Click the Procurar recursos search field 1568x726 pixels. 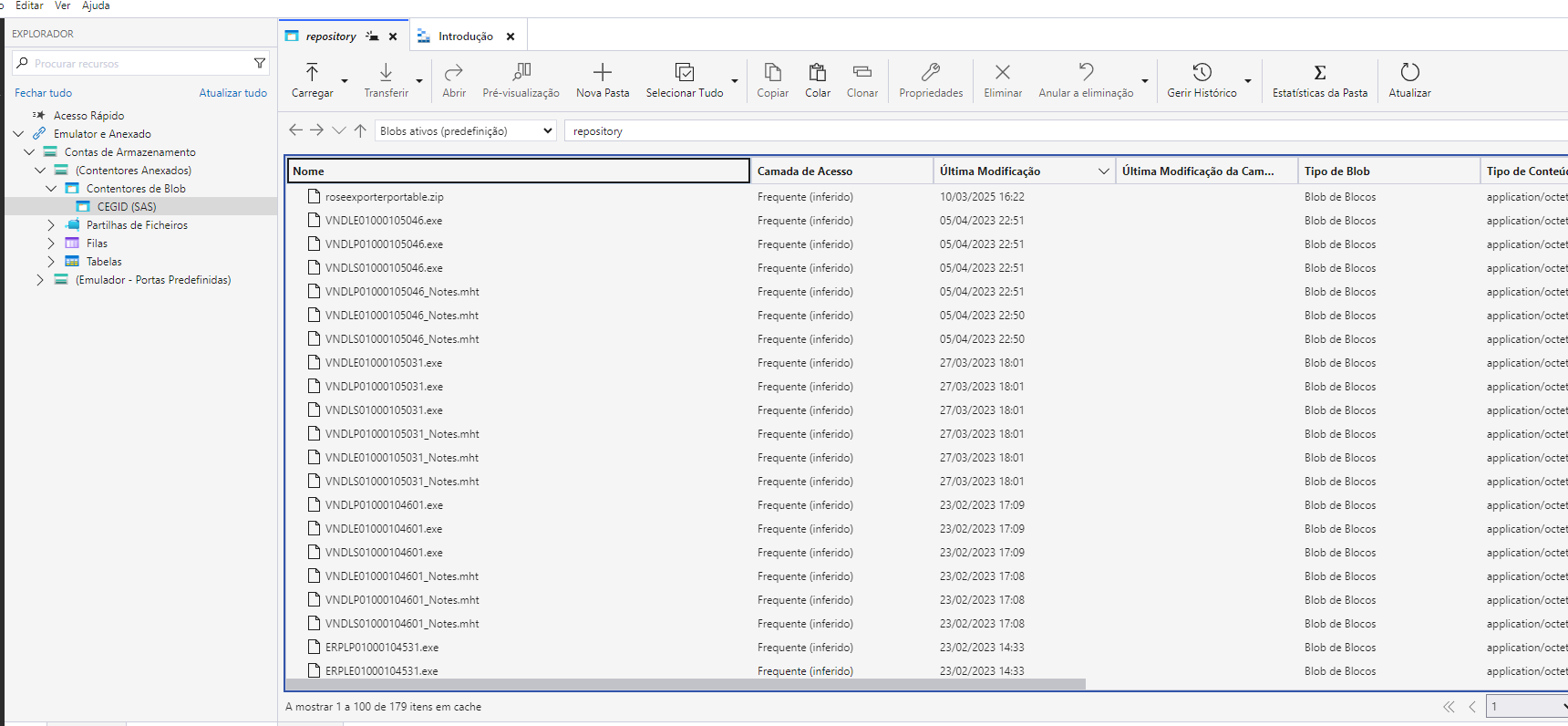tap(137, 64)
